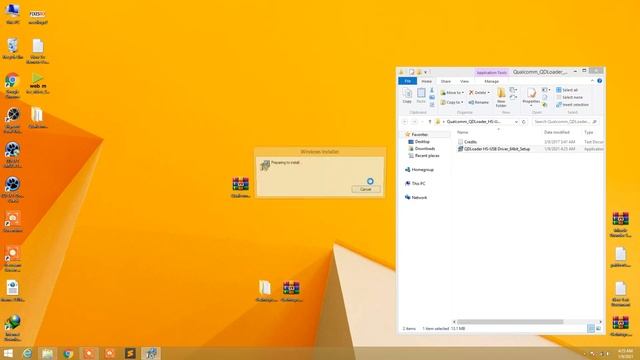Sort by the Name column header
This screenshot has width=640, height=360.
tap(462, 132)
